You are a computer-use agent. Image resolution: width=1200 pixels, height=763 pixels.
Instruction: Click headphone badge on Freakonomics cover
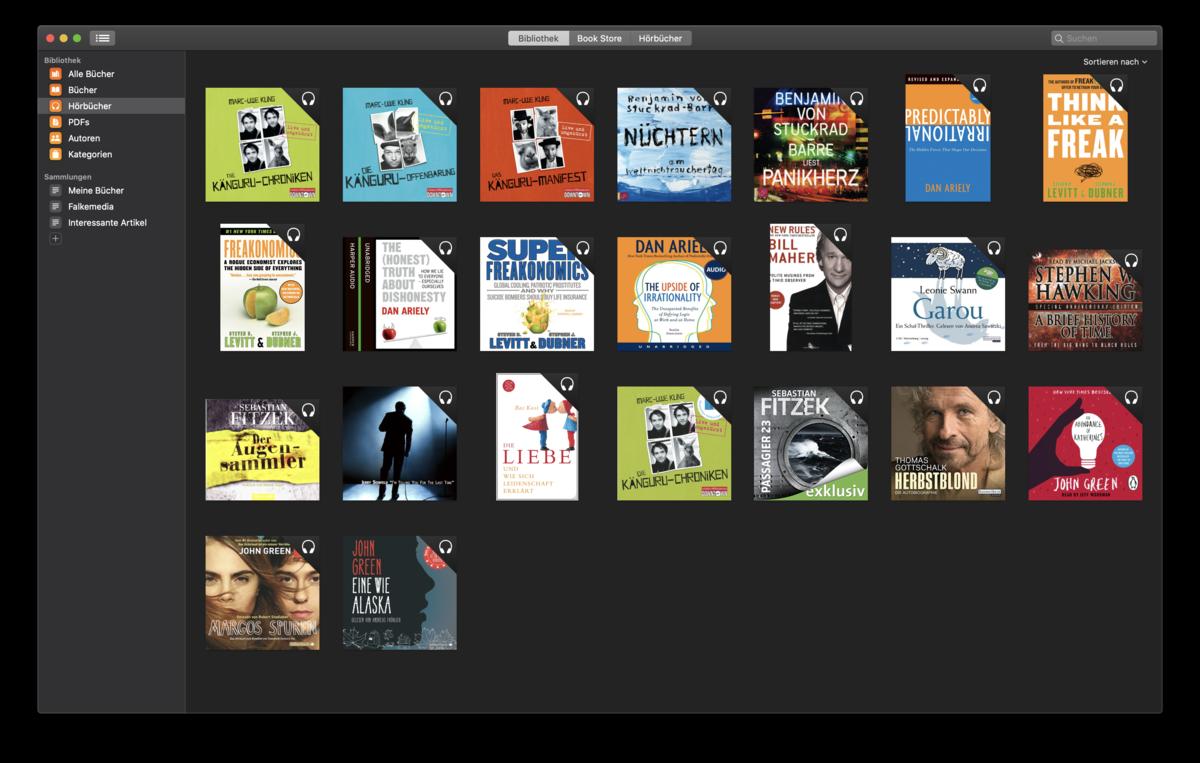tap(294, 235)
